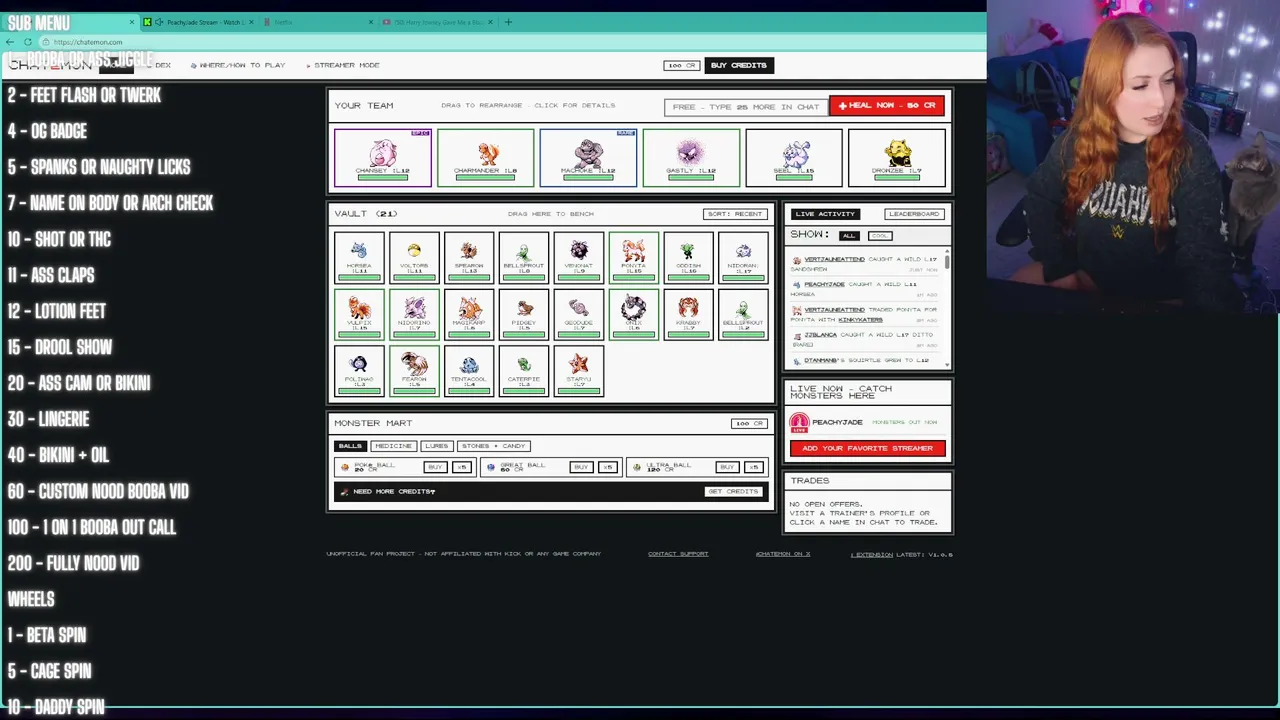Go back with the browser back arrow
Image resolution: width=1280 pixels, height=720 pixels.
(x=10, y=42)
